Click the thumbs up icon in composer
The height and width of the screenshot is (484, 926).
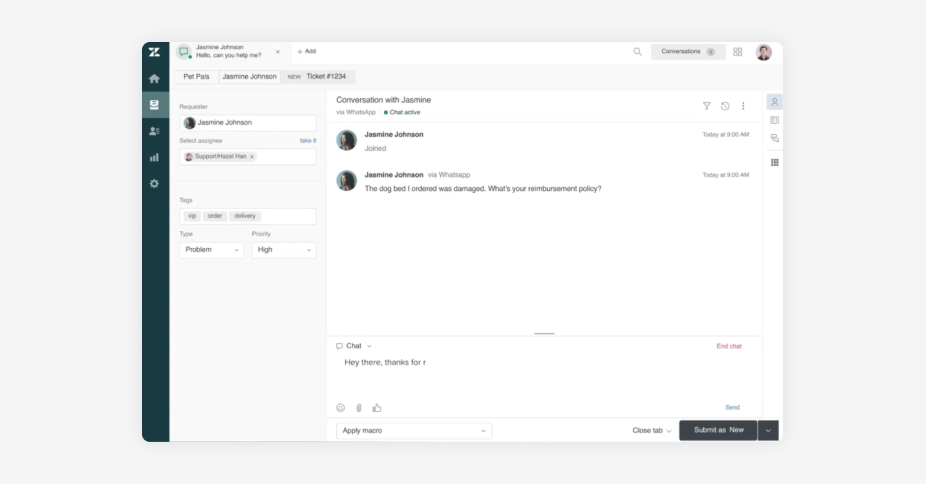click(377, 408)
